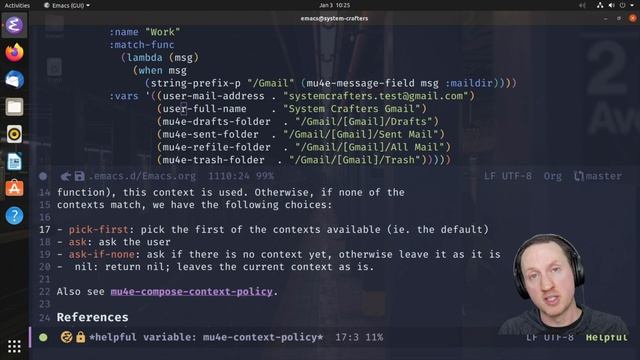Click the :match-func keyword
The height and width of the screenshot is (360, 640).
(x=142, y=44)
